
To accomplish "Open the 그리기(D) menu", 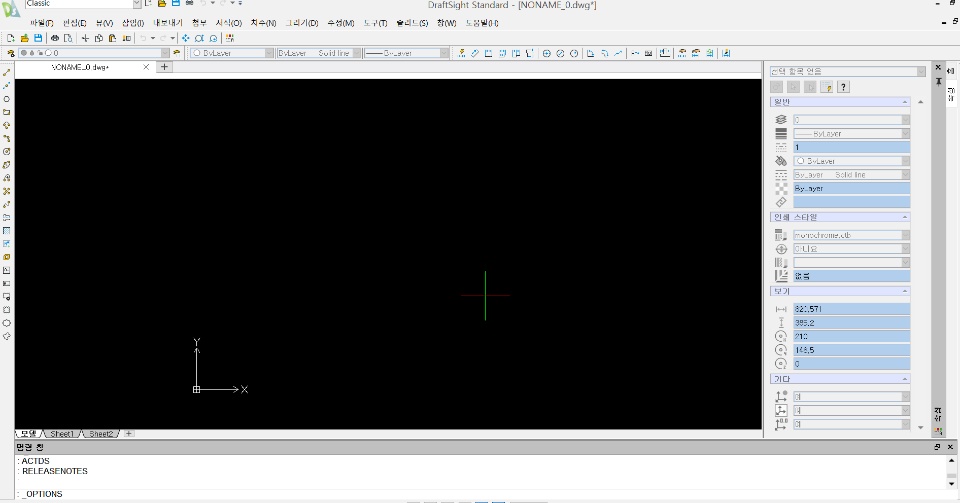I will [x=302, y=23].
